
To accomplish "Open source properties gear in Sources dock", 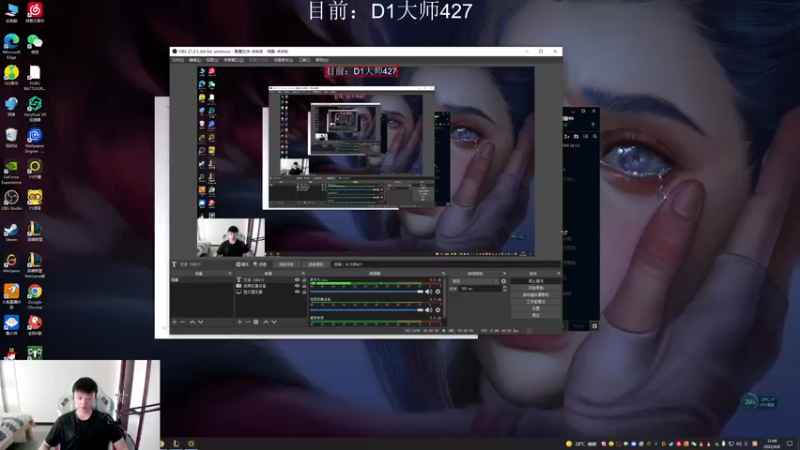I will point(256,322).
